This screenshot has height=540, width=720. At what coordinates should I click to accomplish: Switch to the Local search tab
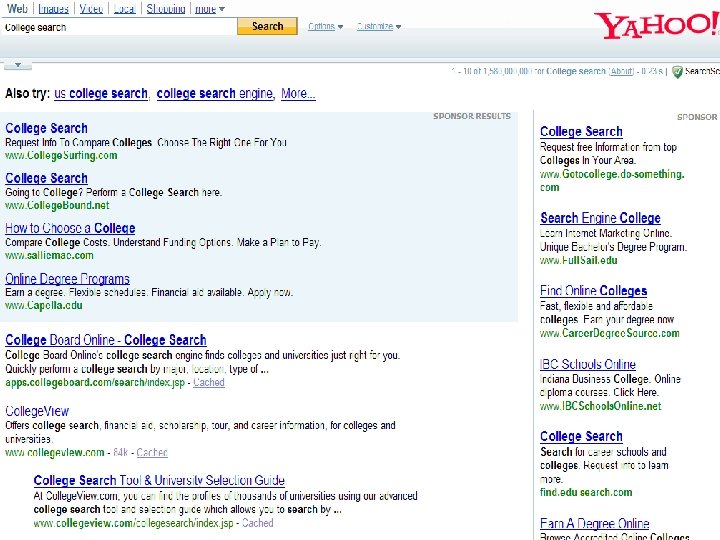pyautogui.click(x=125, y=9)
